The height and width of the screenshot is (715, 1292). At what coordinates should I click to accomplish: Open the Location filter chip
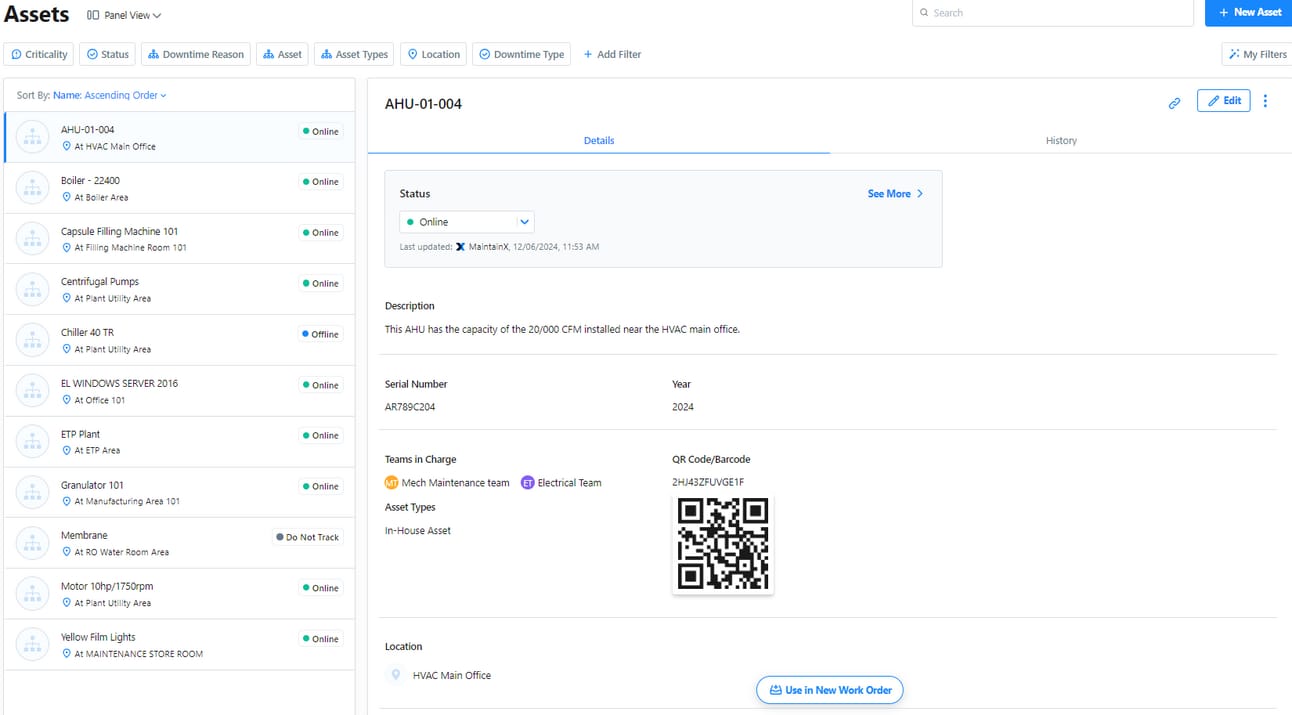(434, 54)
